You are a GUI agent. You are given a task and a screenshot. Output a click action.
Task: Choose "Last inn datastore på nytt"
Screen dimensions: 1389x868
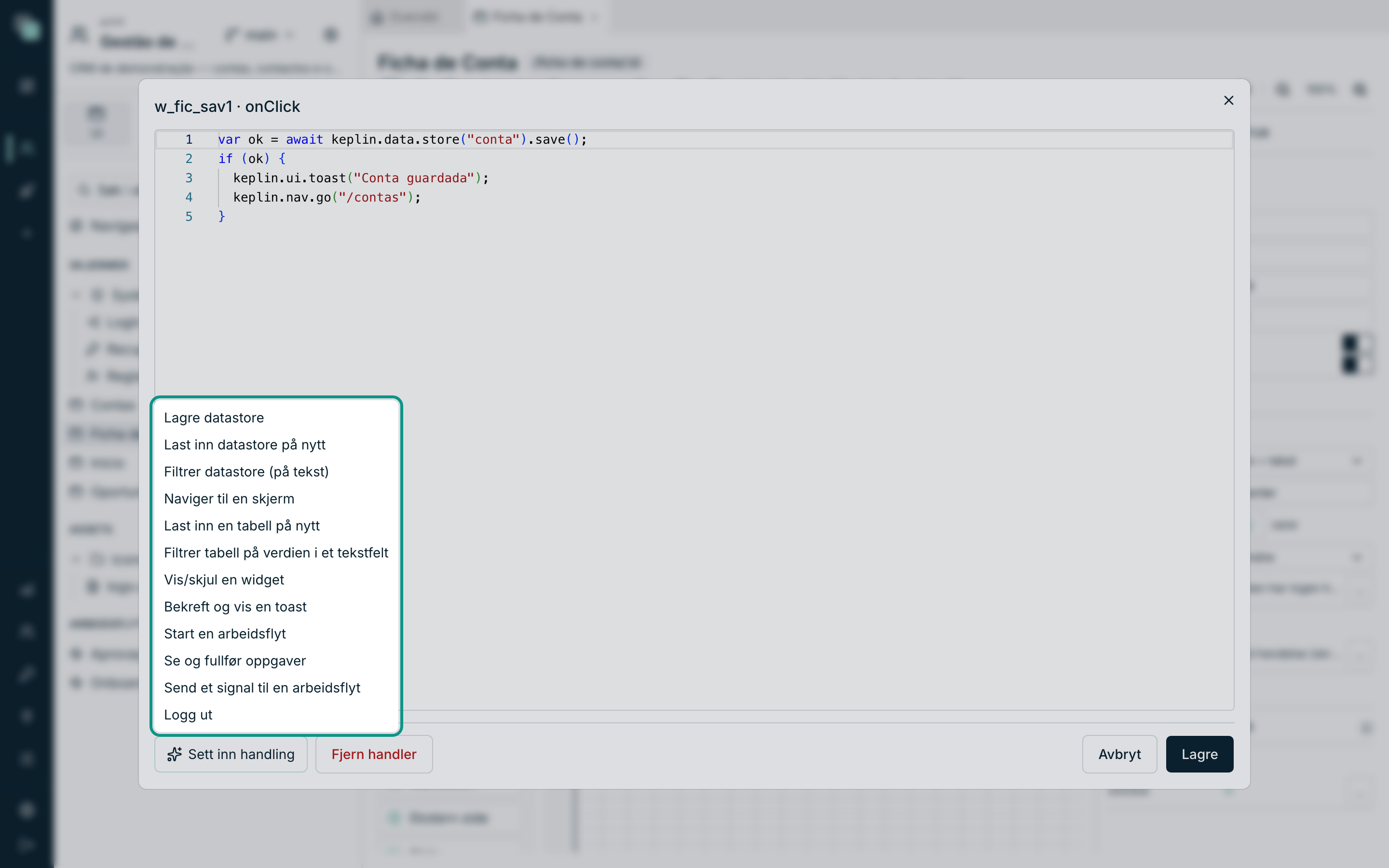coord(276,444)
